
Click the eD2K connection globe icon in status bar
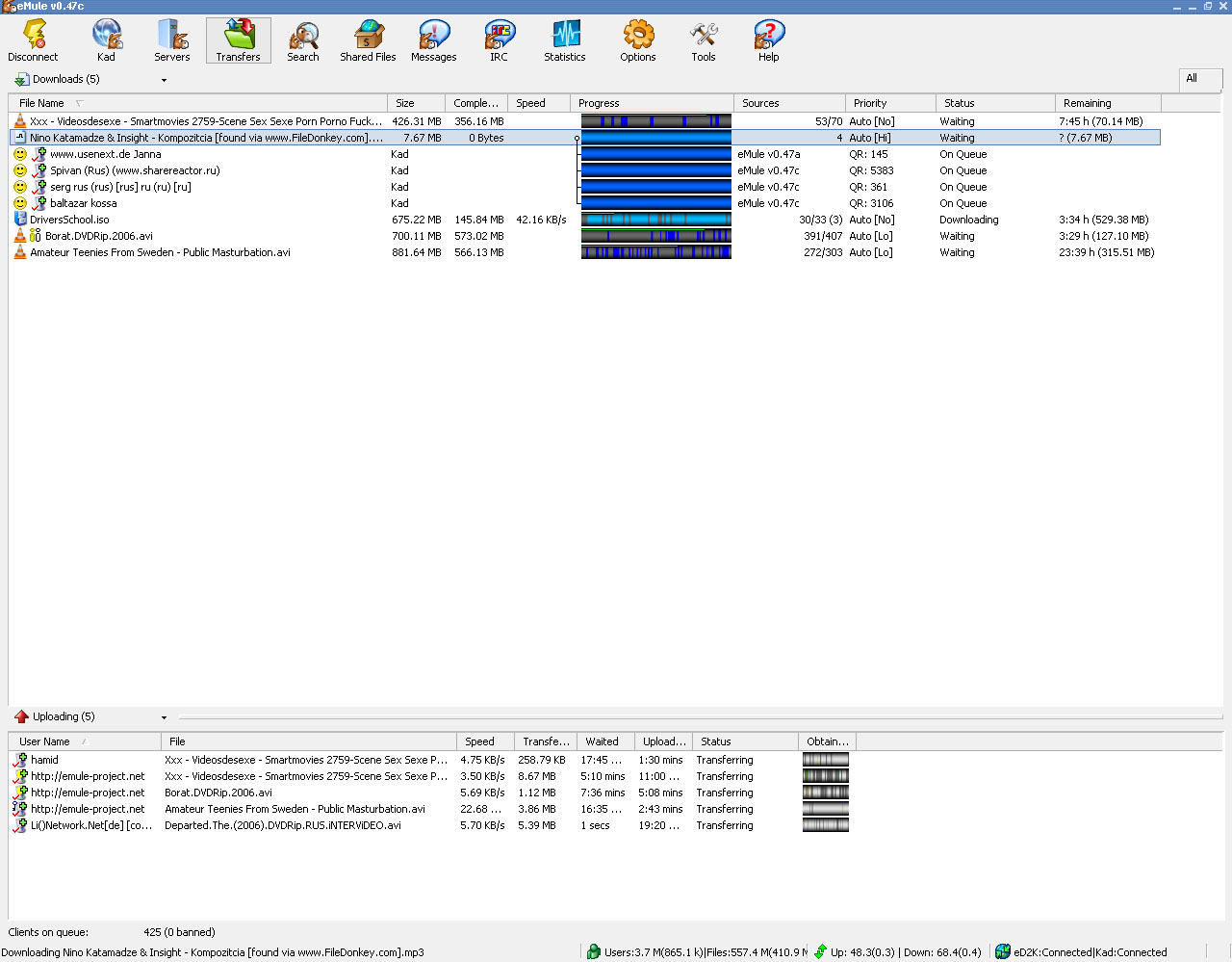tap(1003, 951)
